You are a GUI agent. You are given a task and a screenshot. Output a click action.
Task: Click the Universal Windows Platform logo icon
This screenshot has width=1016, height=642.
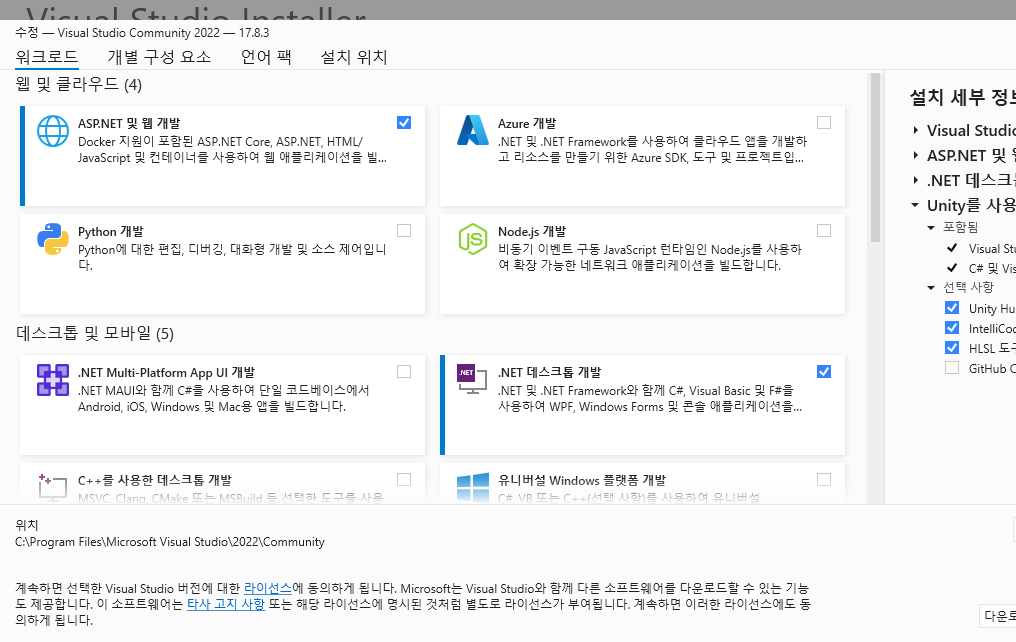tap(473, 487)
